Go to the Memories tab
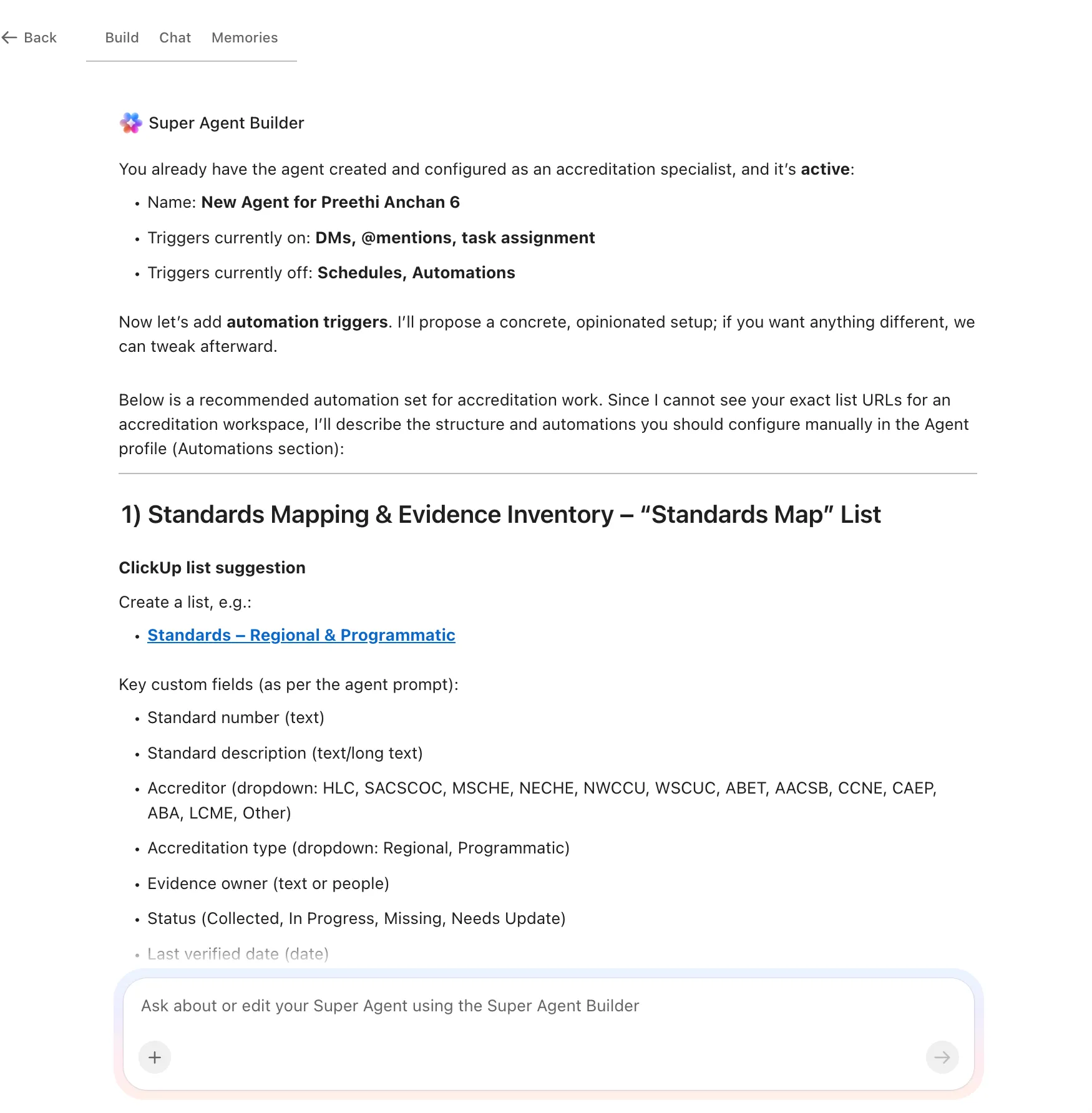This screenshot has height=1113, width=1092. click(245, 38)
